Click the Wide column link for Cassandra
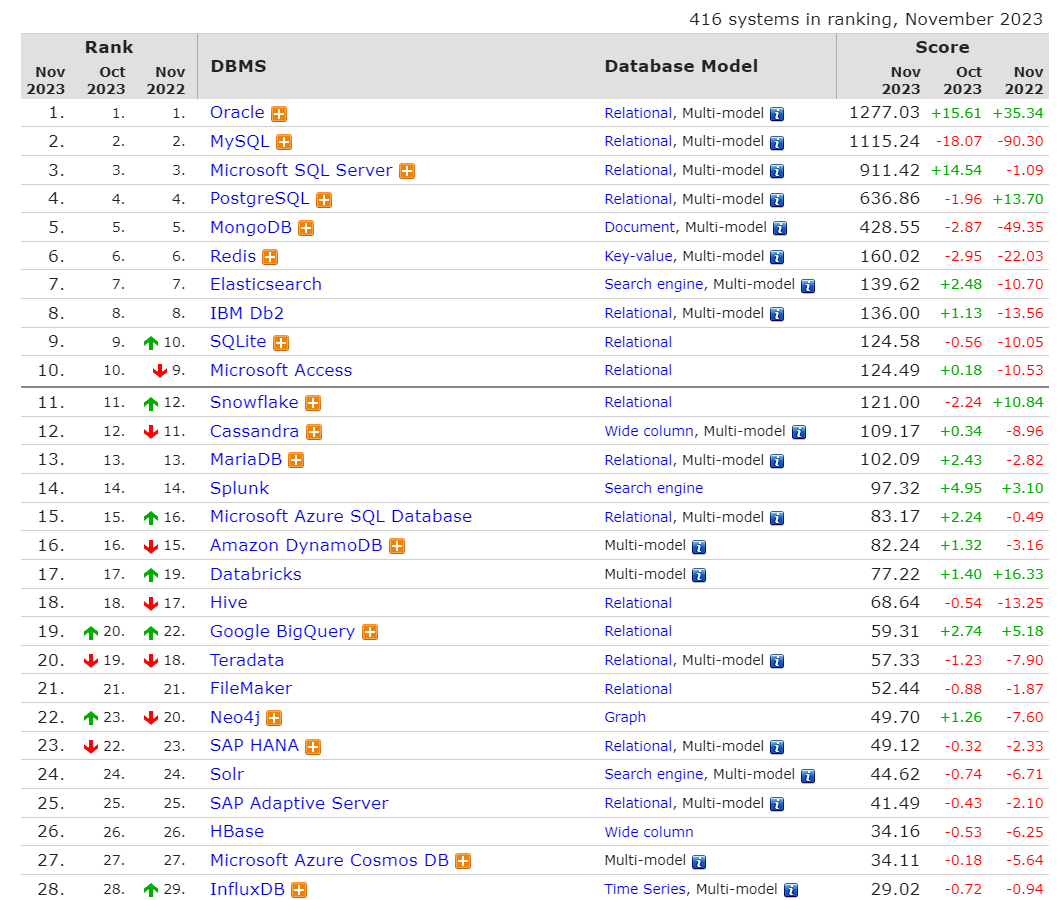The width and height of the screenshot is (1058, 900). coord(649,431)
